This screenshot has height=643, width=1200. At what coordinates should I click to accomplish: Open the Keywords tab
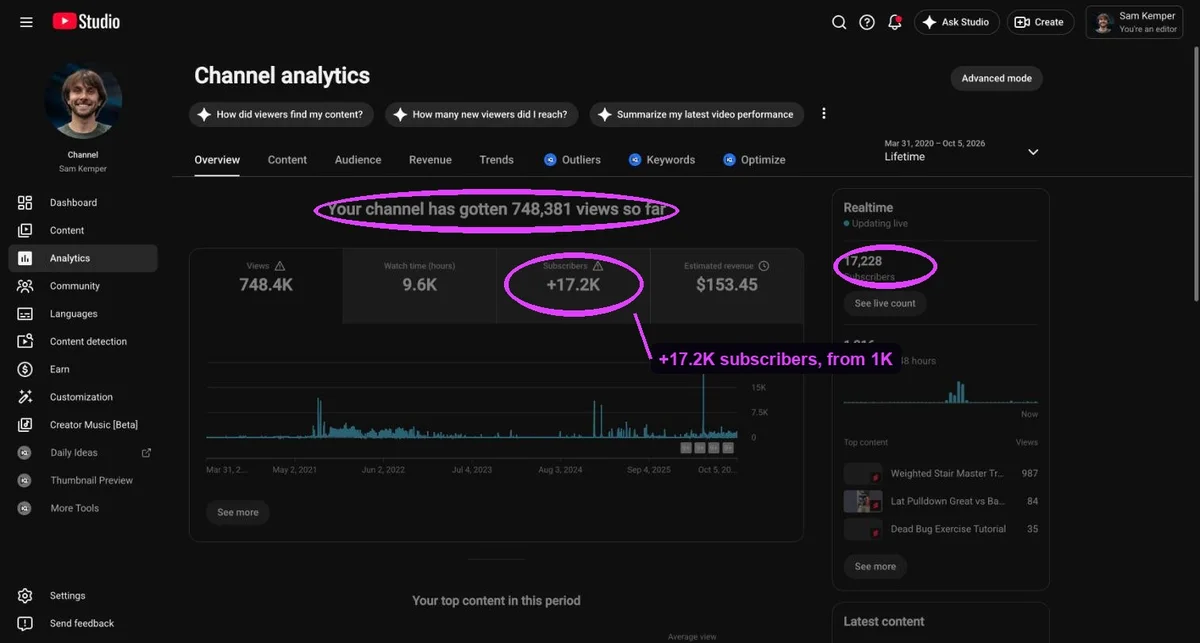coord(662,160)
